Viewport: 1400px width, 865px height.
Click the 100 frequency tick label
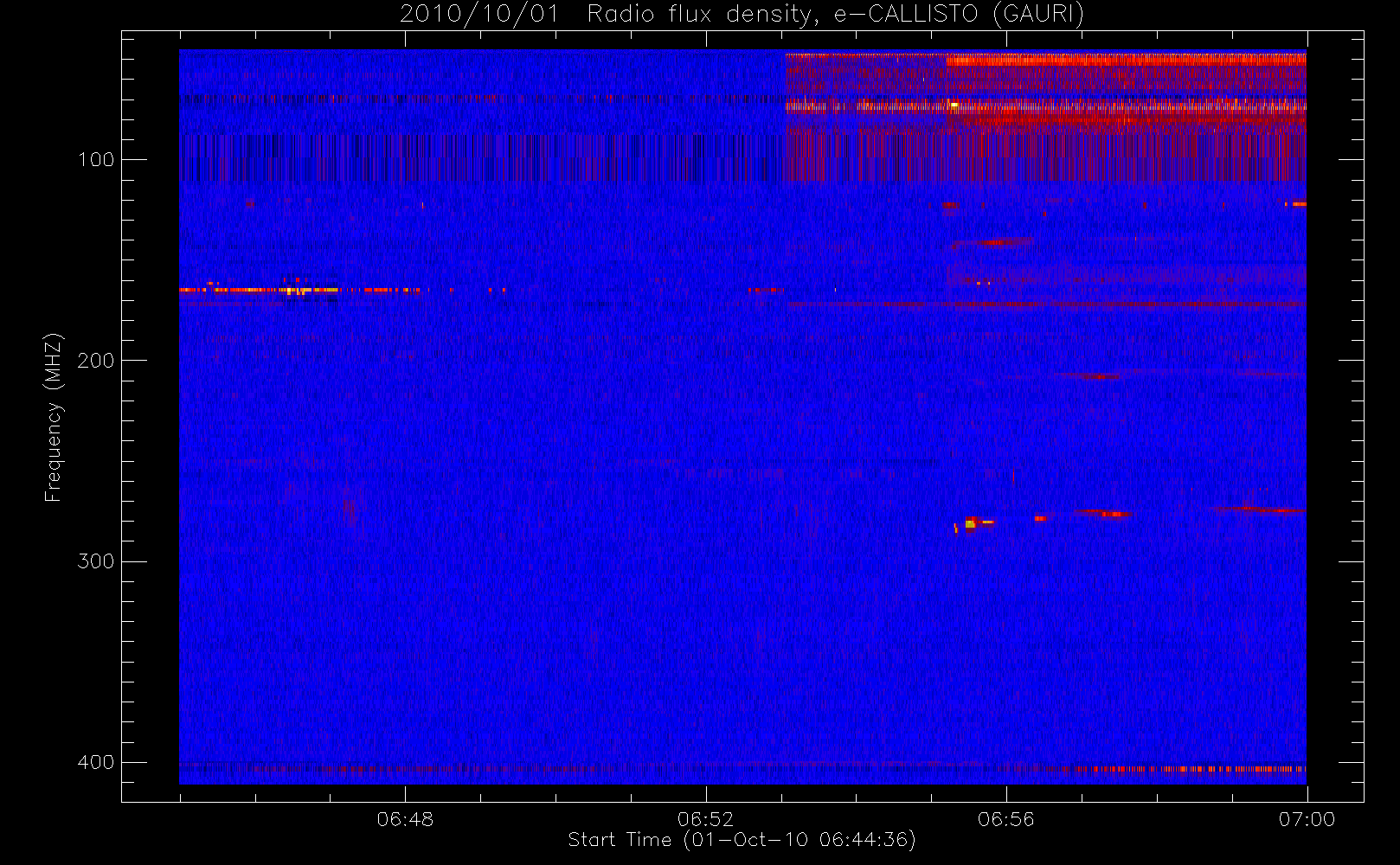(95, 160)
